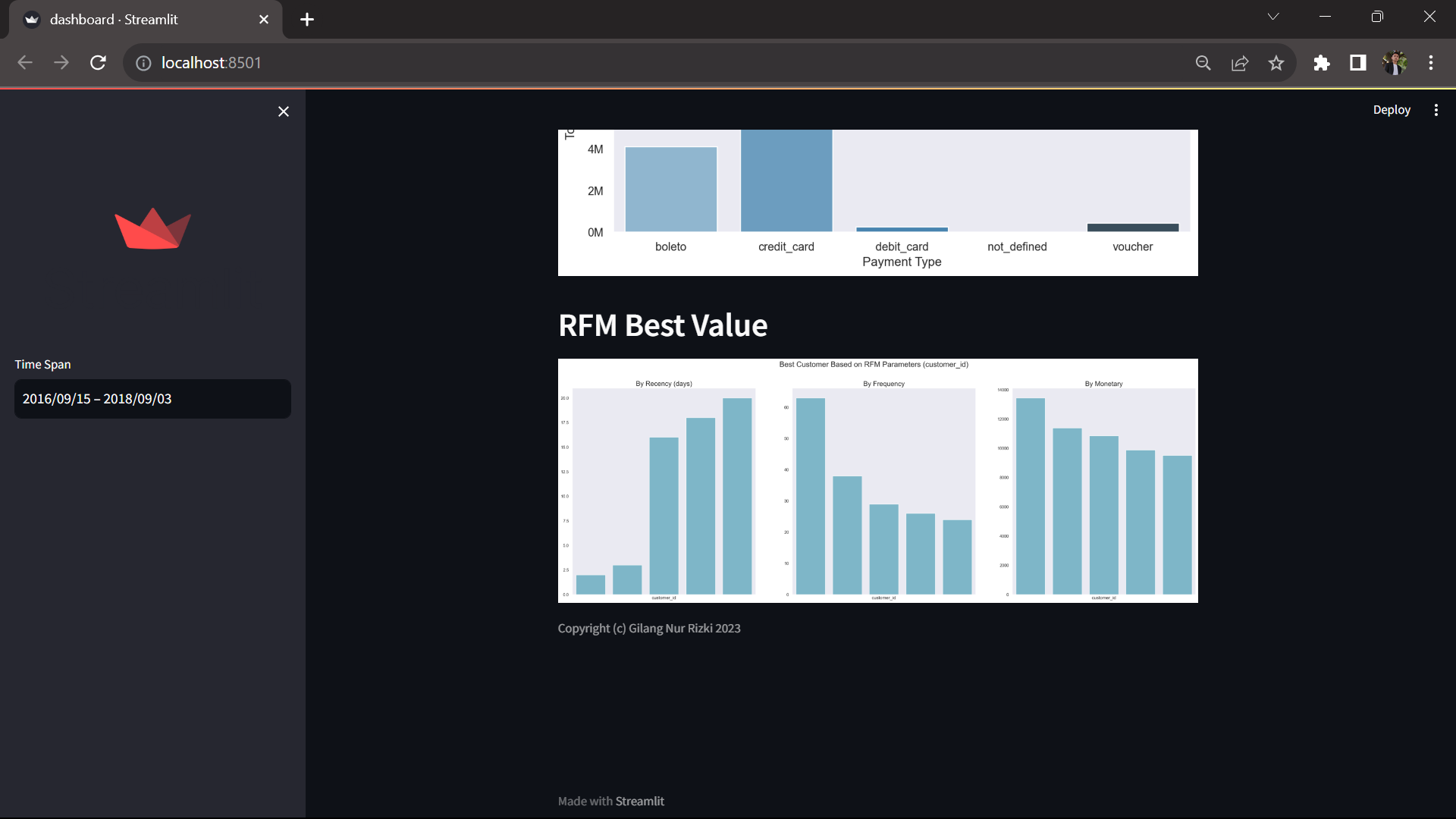The image size is (1456, 819).
Task: Toggle the browser side panel icon
Action: click(x=1357, y=63)
